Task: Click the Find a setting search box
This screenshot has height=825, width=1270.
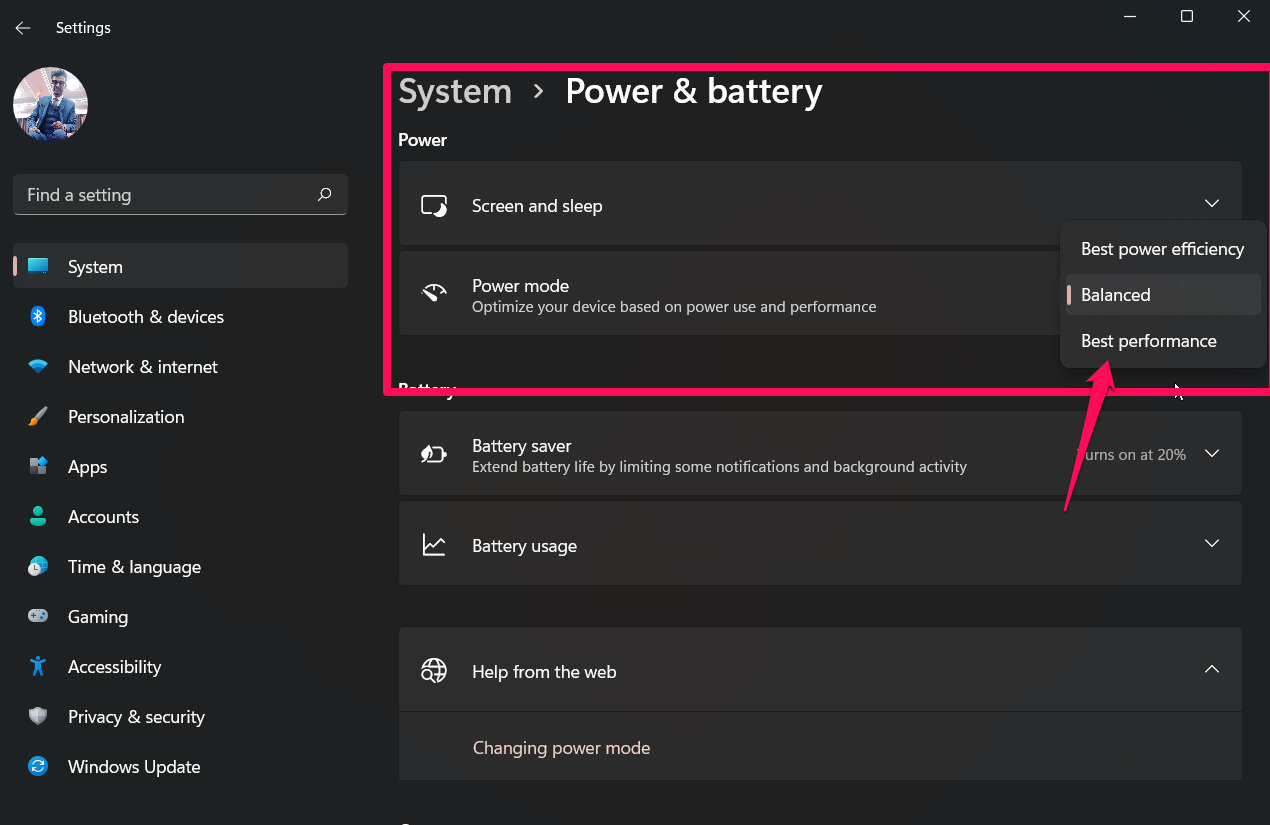Action: pyautogui.click(x=165, y=195)
